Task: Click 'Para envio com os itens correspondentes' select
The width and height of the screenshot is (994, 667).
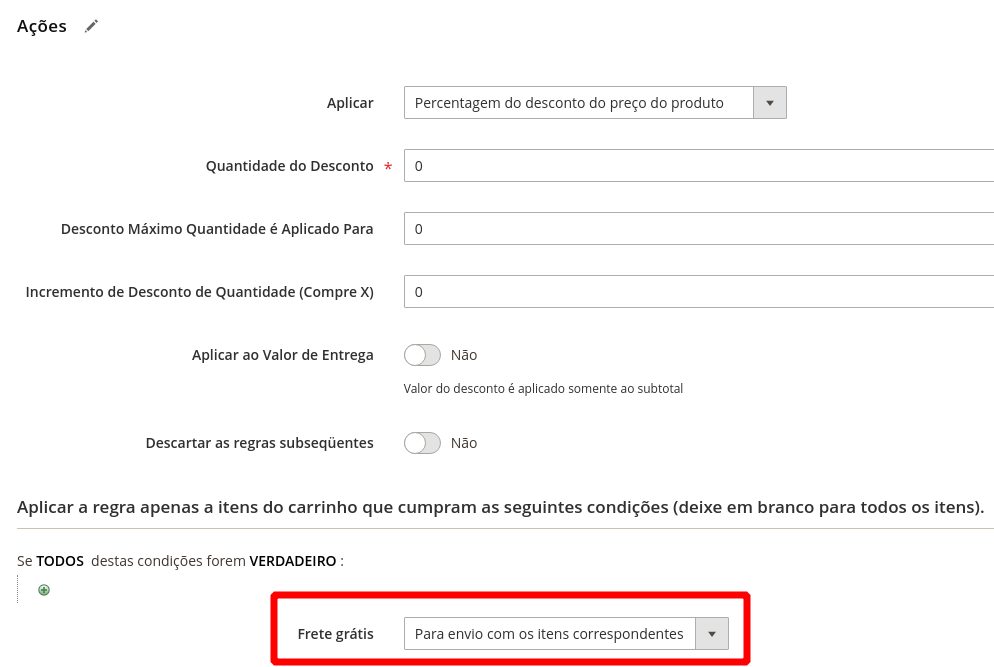Action: tap(566, 634)
